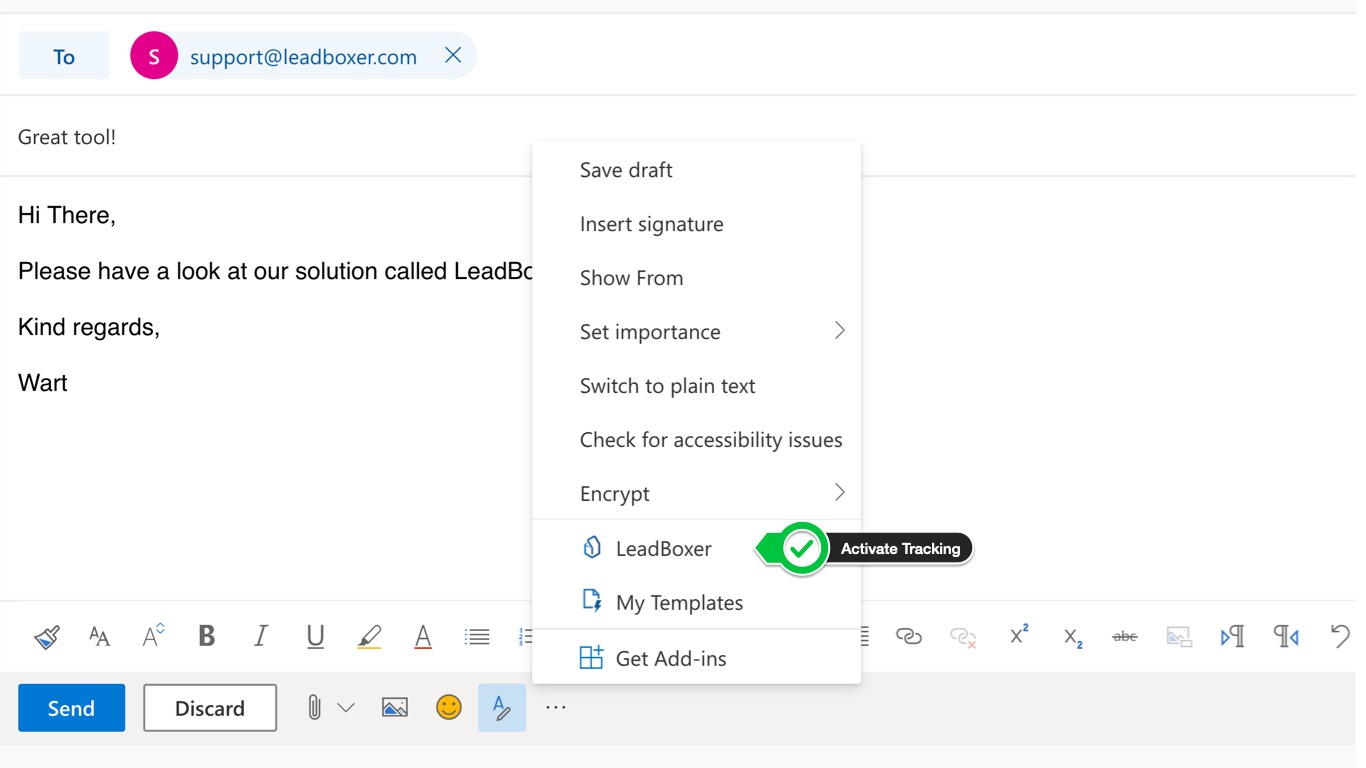Discard the email draft

click(x=210, y=708)
